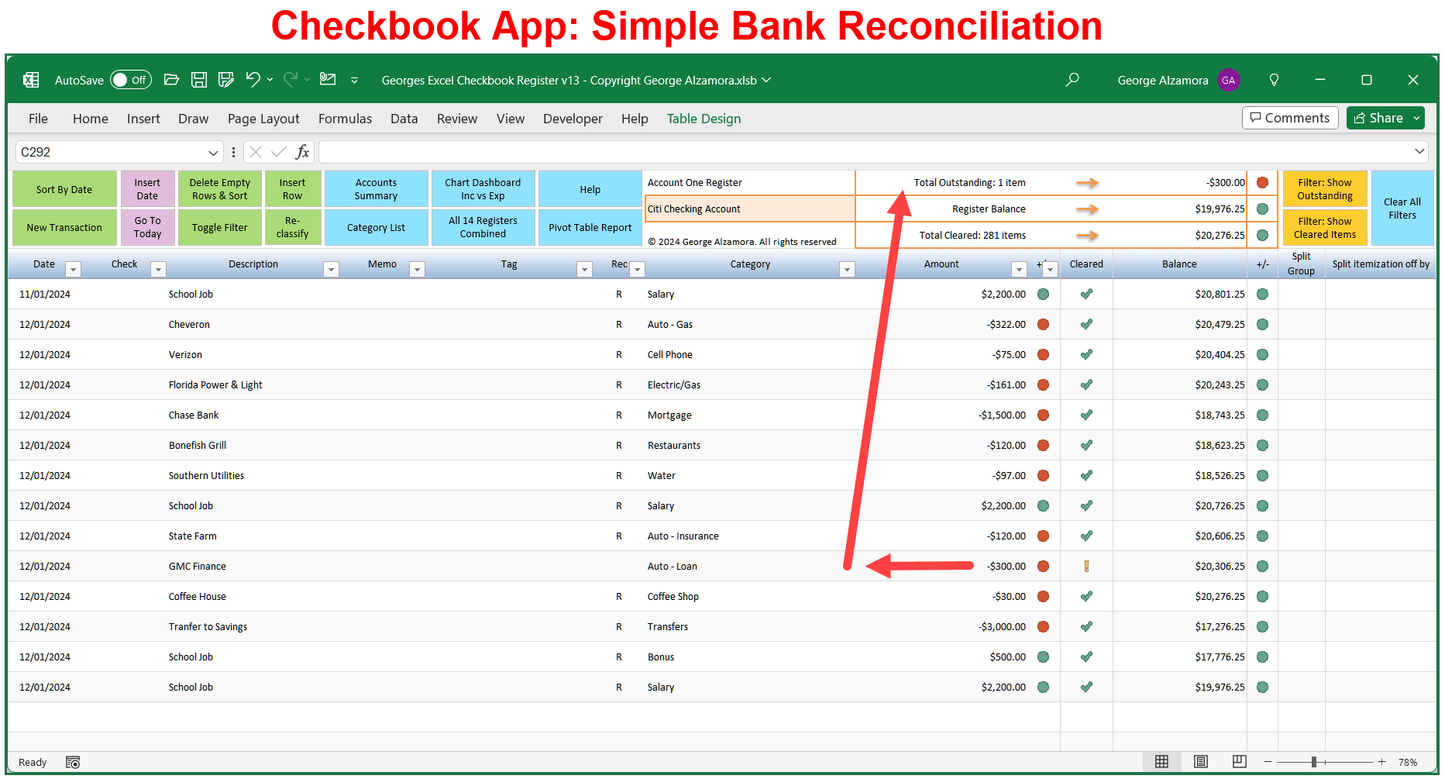Click the outstanding exclamation mark for GMC Finance
1445x779 pixels.
tap(1086, 566)
